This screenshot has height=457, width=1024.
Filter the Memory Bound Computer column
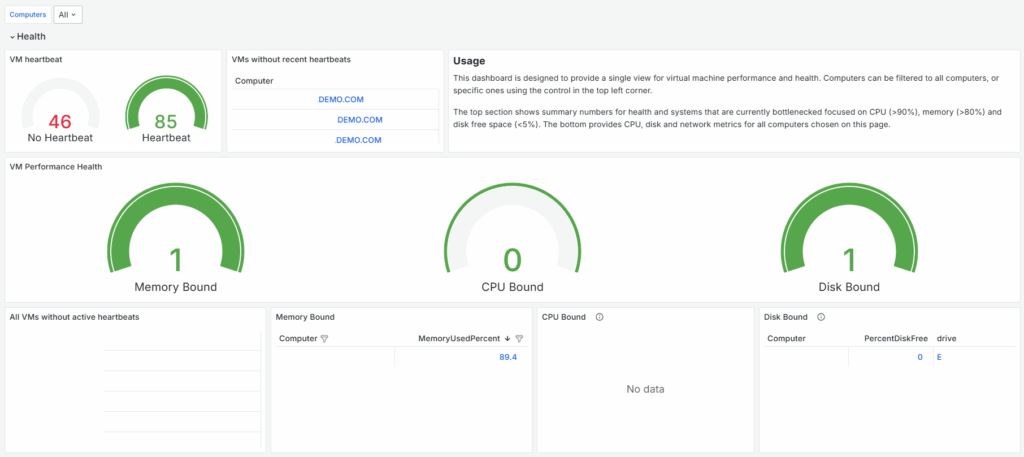click(x=325, y=339)
